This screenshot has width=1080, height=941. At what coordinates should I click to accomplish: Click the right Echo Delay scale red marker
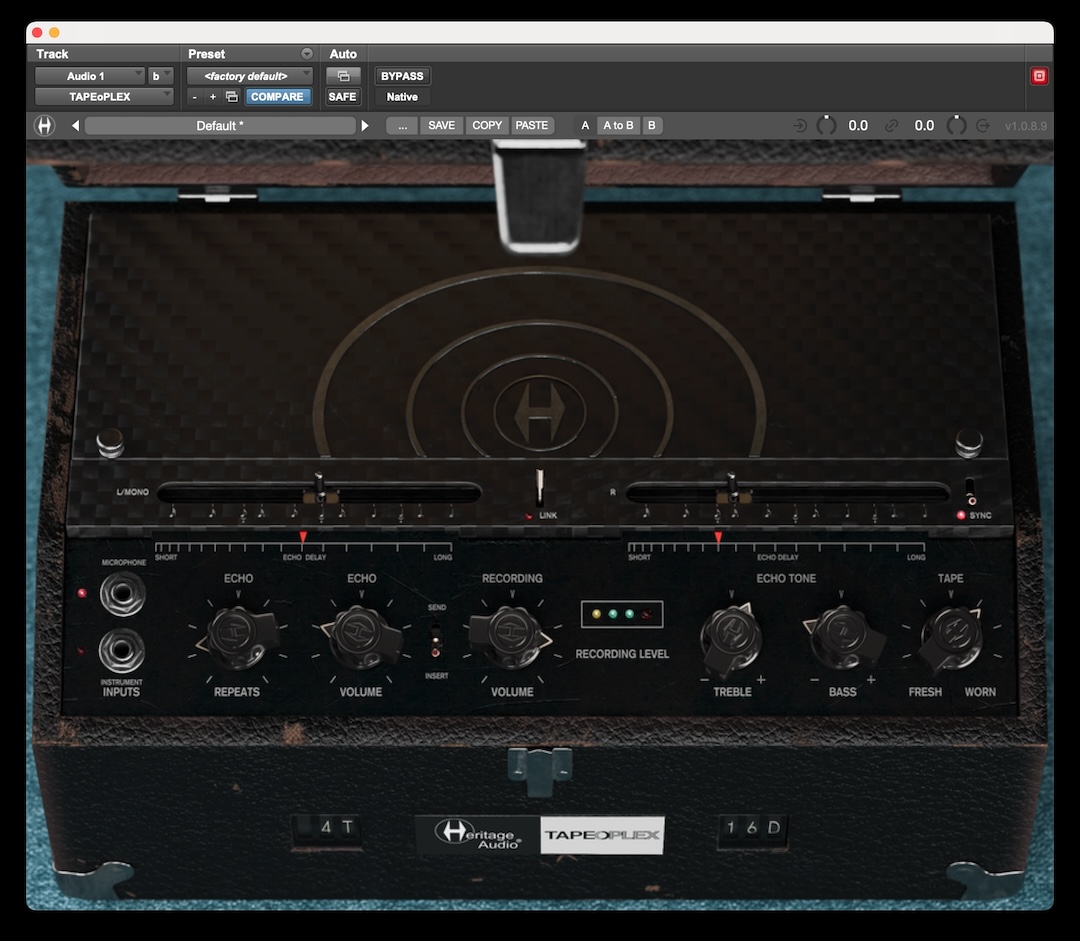[718, 537]
